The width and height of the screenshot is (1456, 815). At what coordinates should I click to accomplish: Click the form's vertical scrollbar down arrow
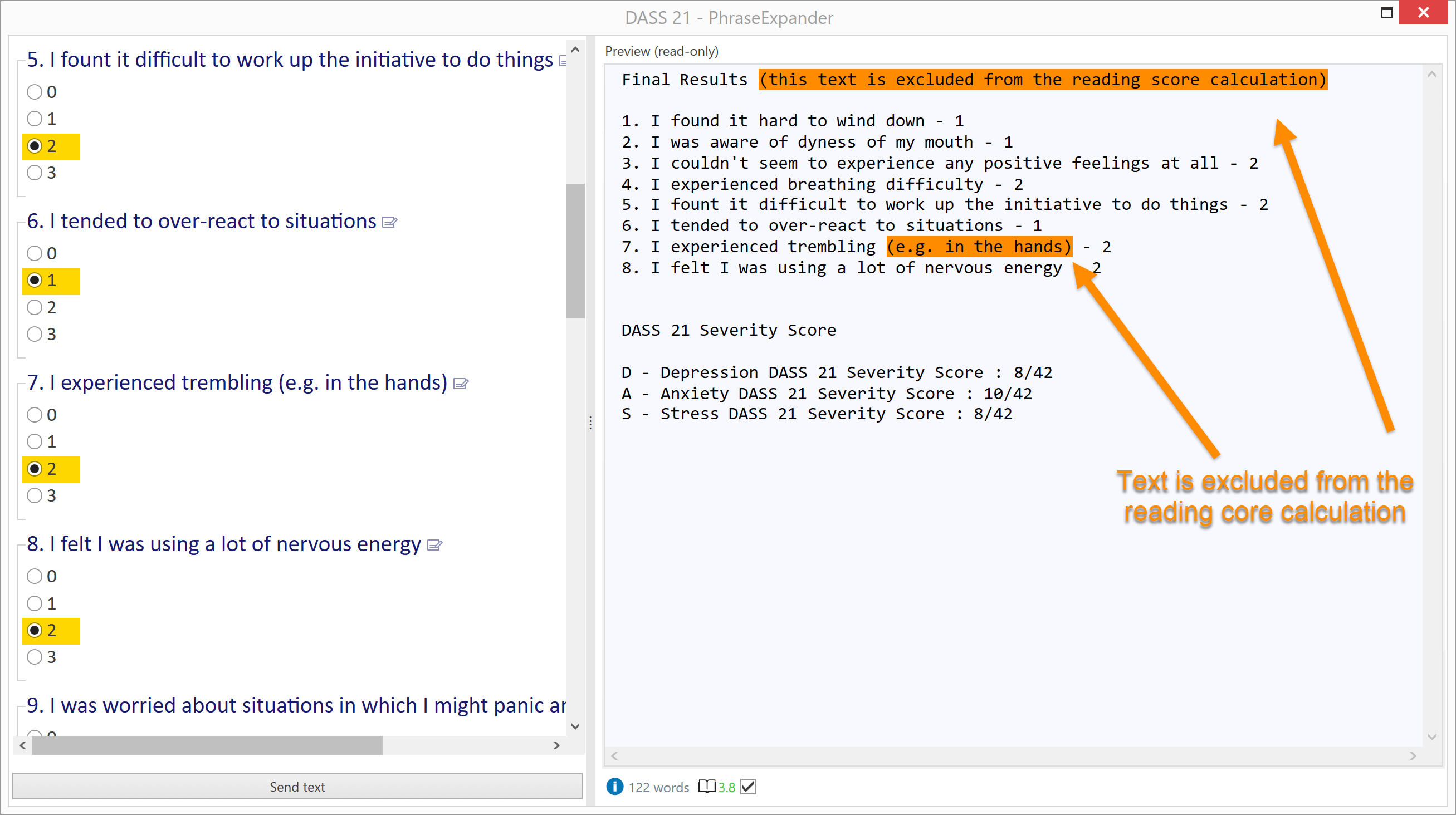575,726
